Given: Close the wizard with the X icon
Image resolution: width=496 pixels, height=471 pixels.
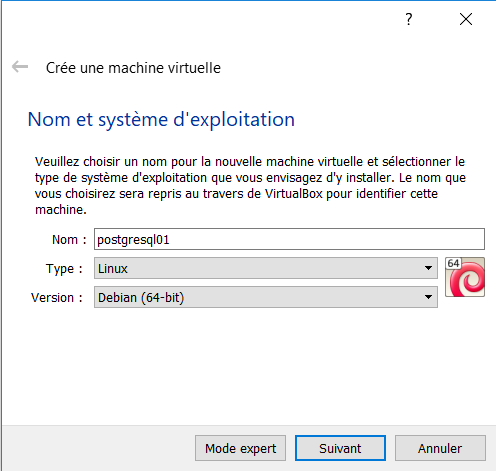Looking at the screenshot, I should coord(466,19).
